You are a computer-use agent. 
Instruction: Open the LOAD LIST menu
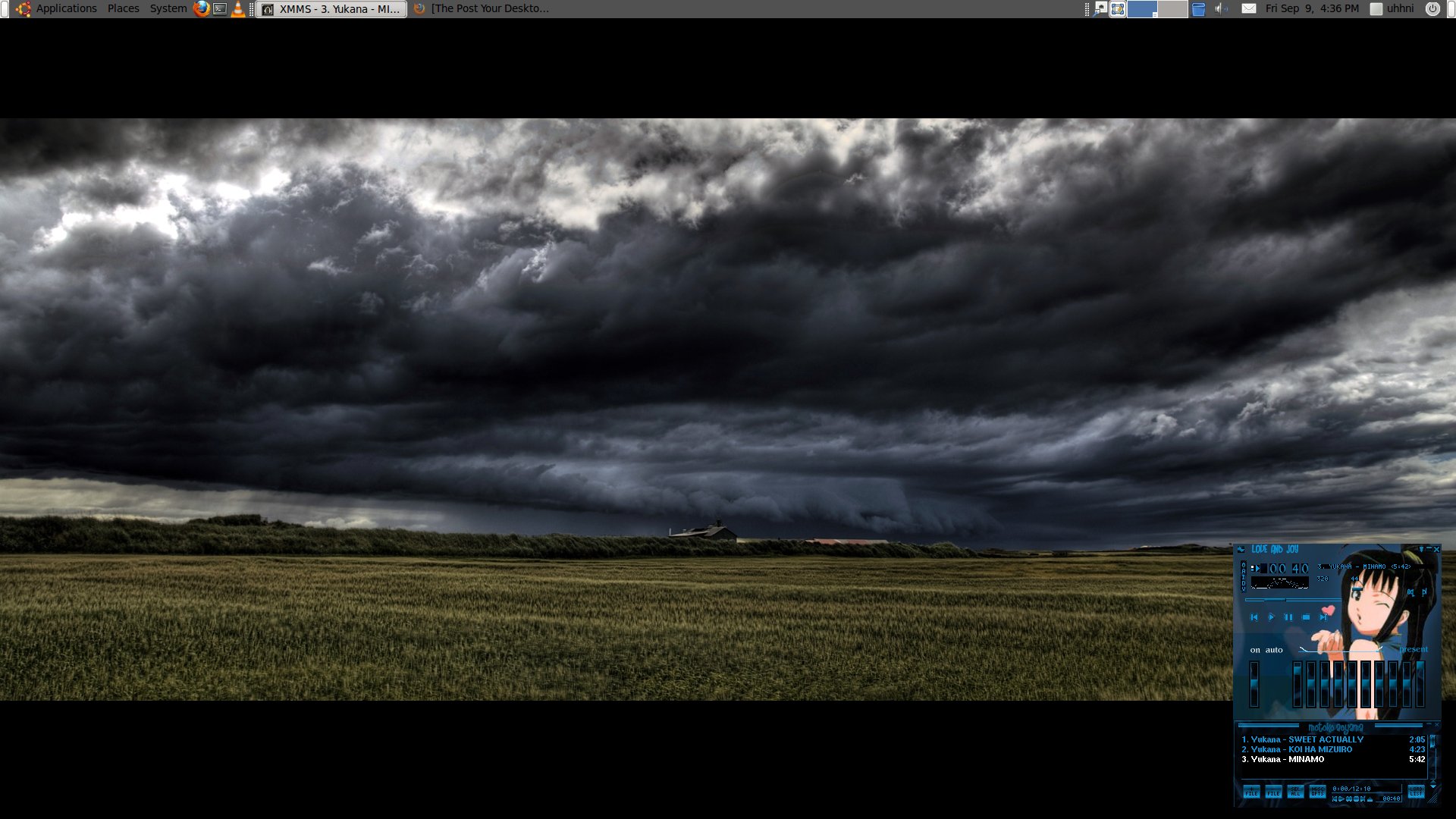[1416, 792]
